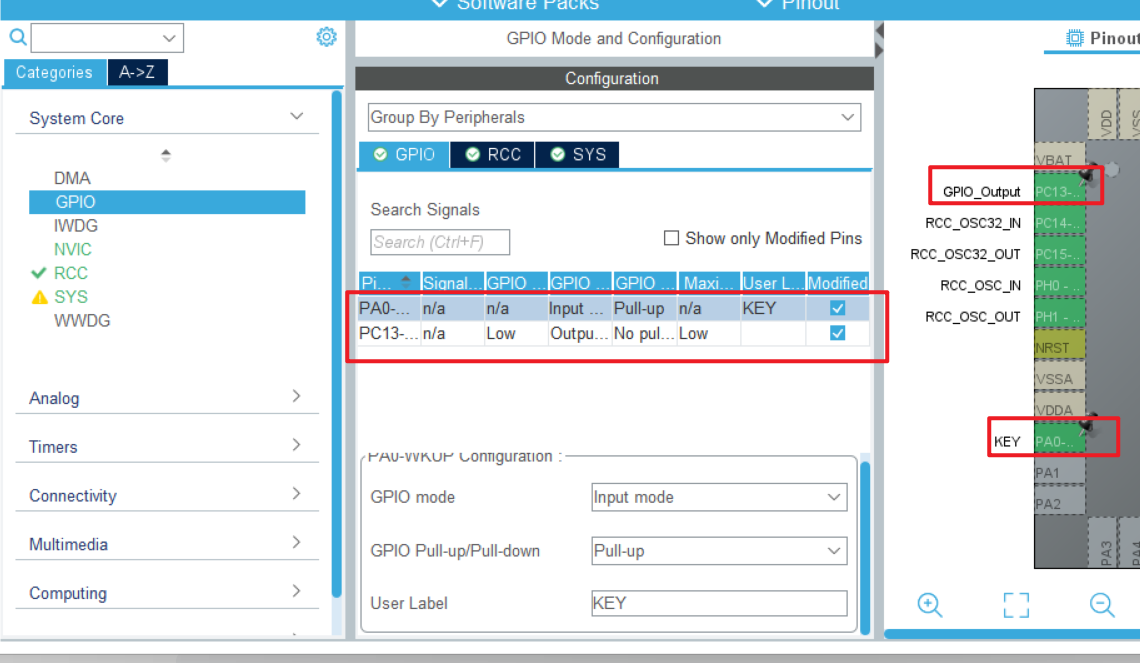Click the pinout view horizontal scrollbar
The width and height of the screenshot is (1140, 663).
(1012, 635)
